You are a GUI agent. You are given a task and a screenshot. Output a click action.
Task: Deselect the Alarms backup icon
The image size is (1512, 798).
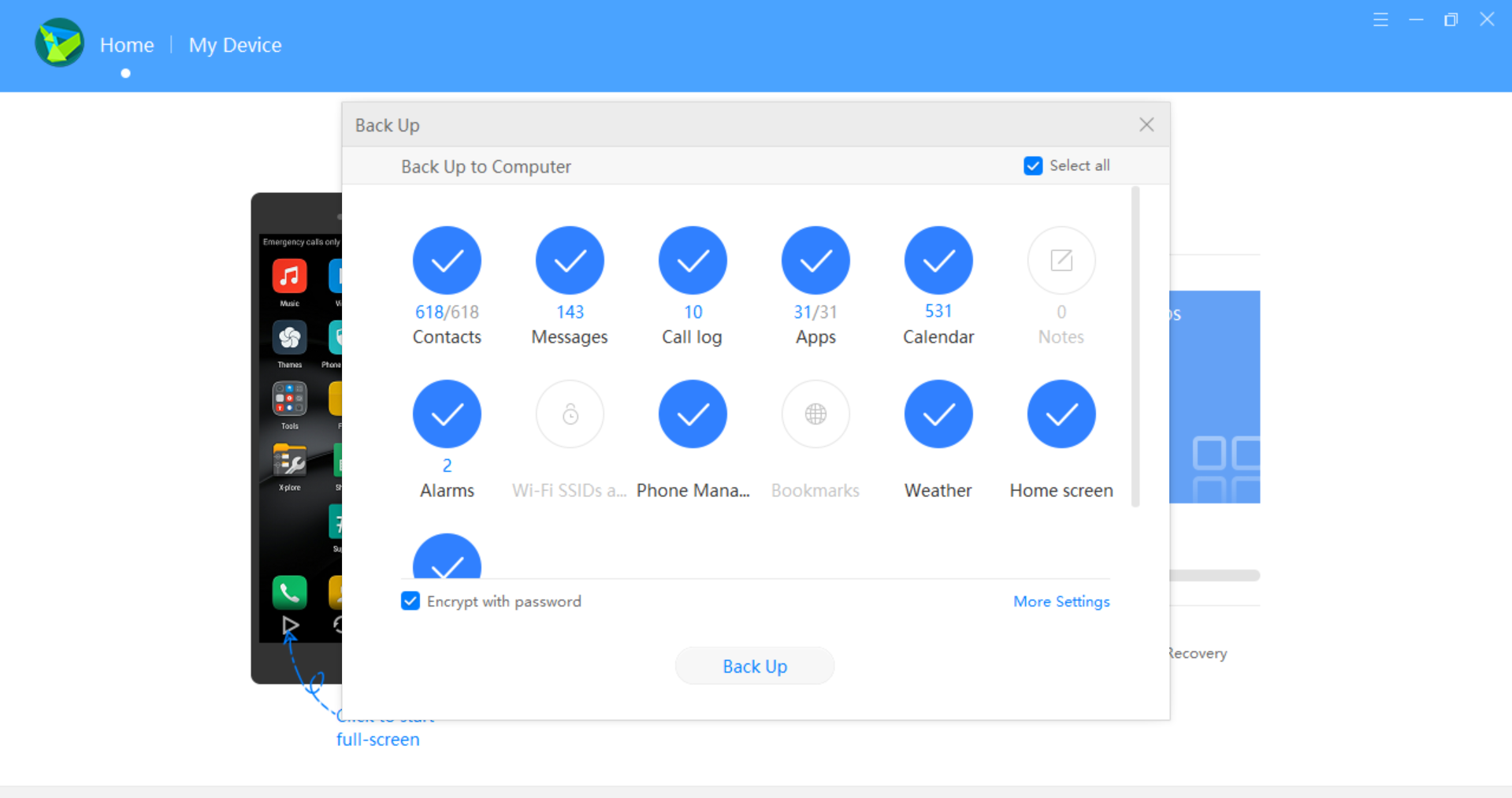point(447,414)
